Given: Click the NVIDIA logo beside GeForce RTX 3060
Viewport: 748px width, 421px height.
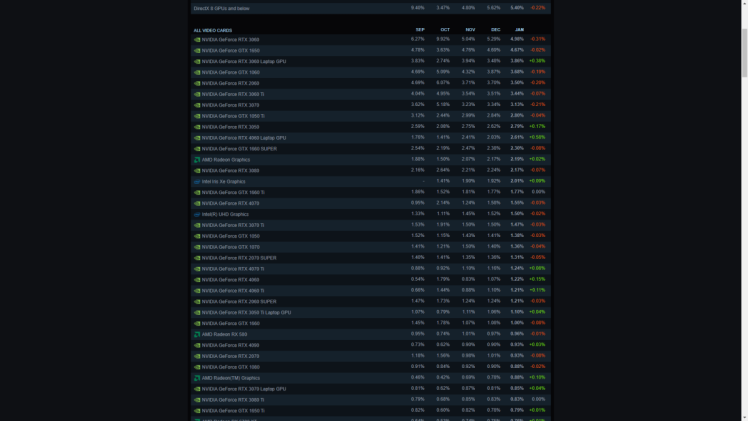Looking at the screenshot, I should tap(197, 40).
